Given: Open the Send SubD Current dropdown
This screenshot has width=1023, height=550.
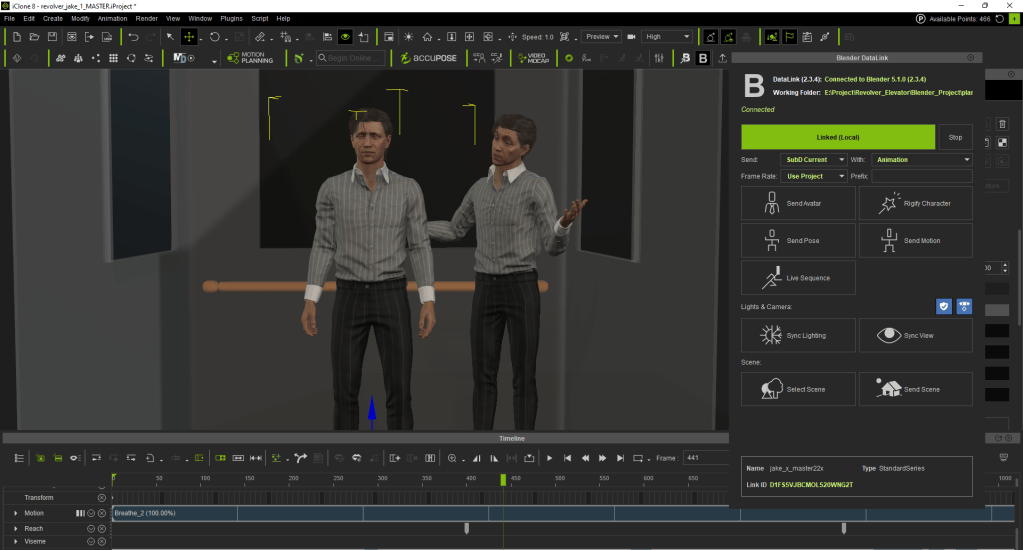Looking at the screenshot, I should [814, 159].
